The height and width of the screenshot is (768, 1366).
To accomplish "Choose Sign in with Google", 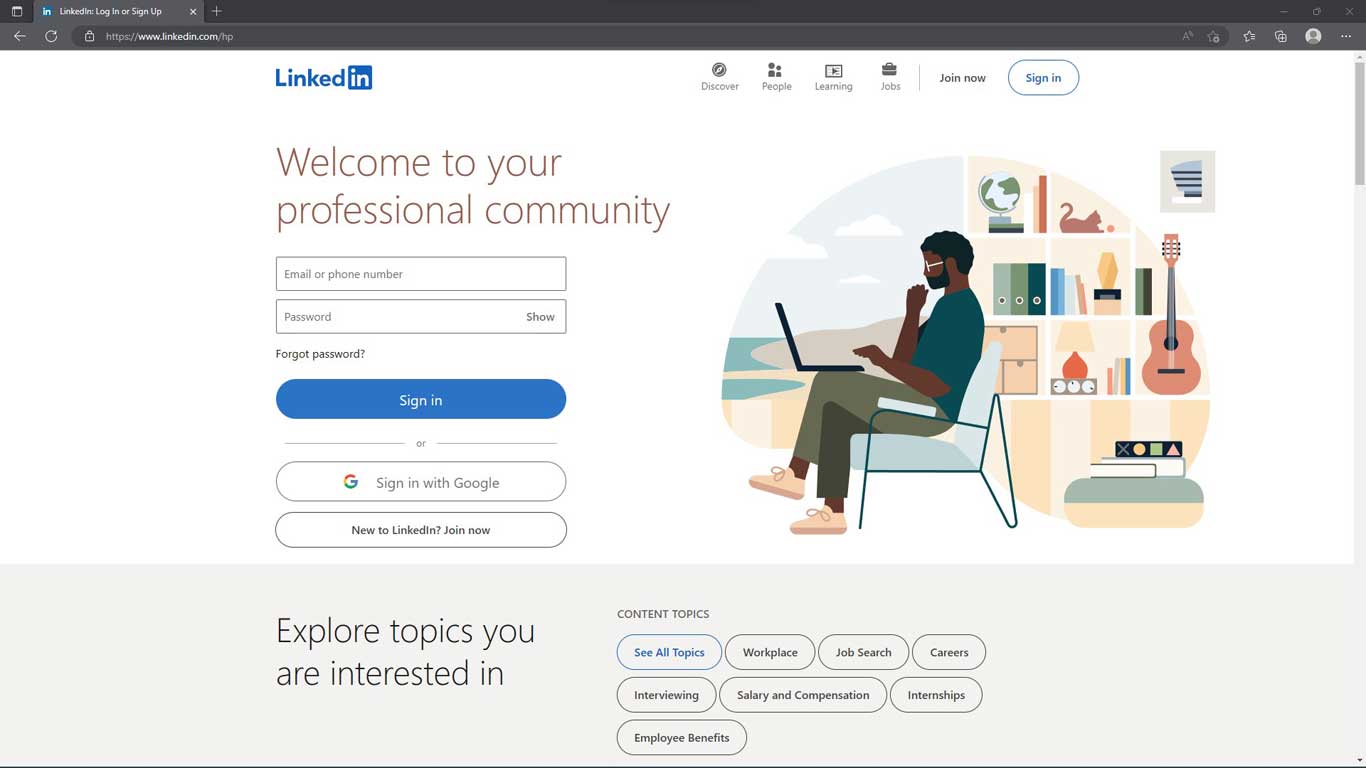I will click(421, 482).
